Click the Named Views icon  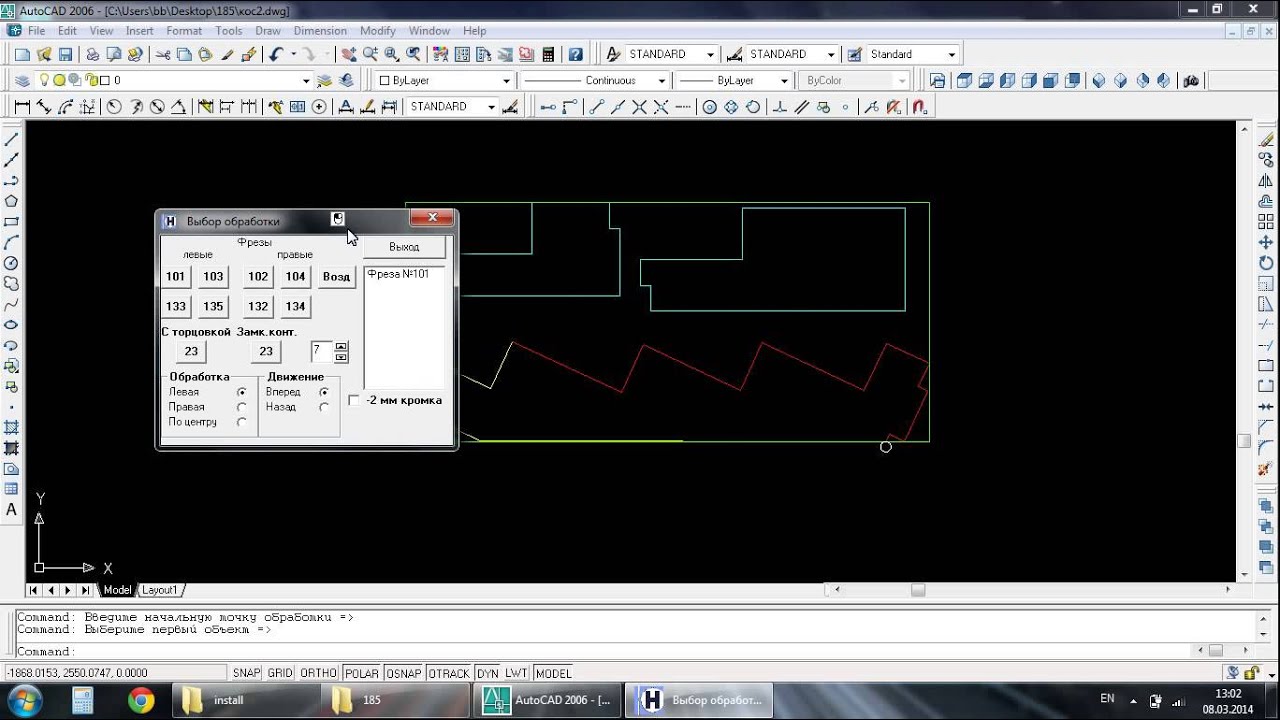click(x=937, y=80)
